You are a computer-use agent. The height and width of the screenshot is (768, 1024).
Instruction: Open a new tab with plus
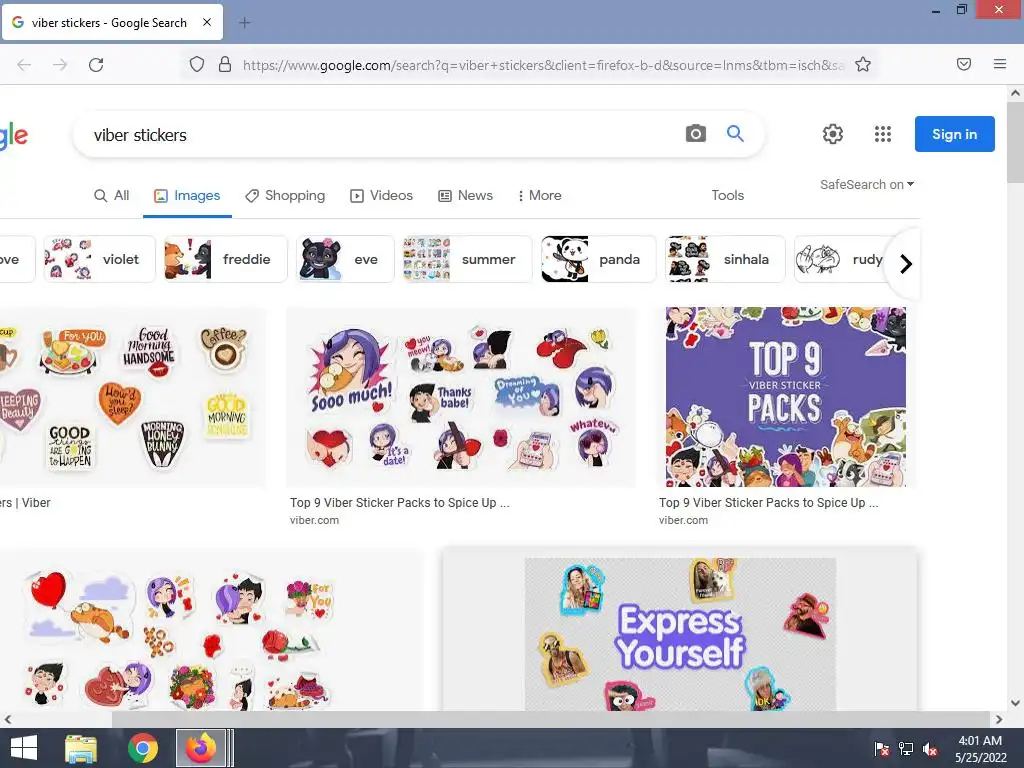pos(244,23)
